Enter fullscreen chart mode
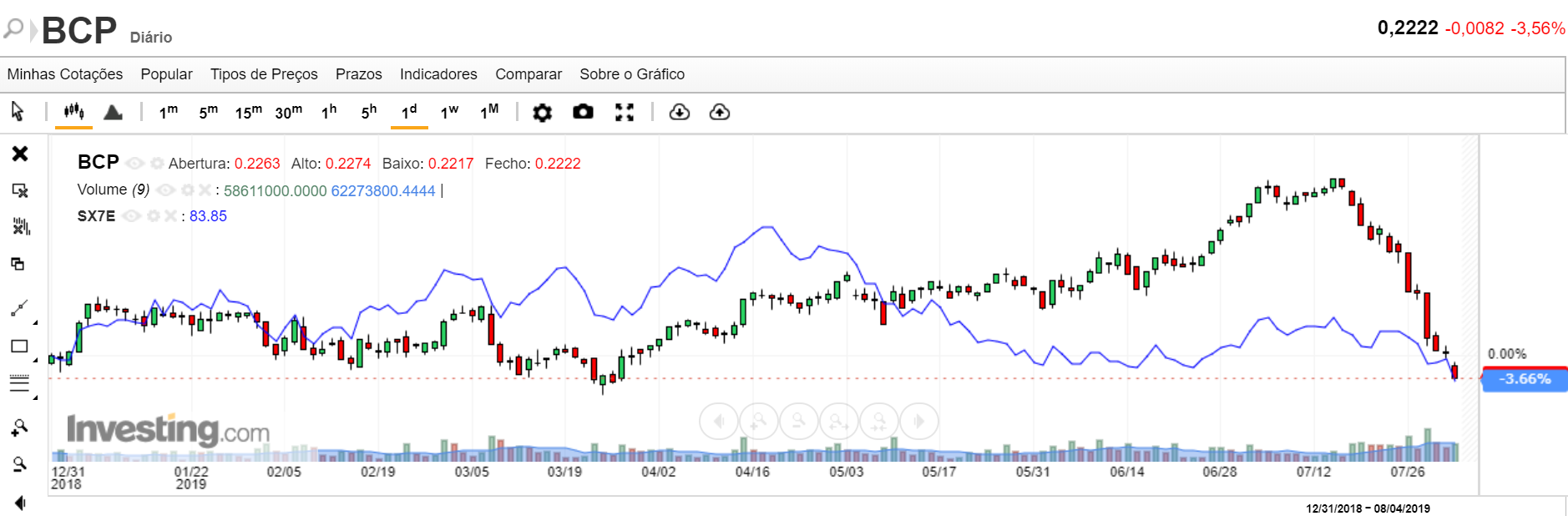The width and height of the screenshot is (1568, 516). click(625, 112)
